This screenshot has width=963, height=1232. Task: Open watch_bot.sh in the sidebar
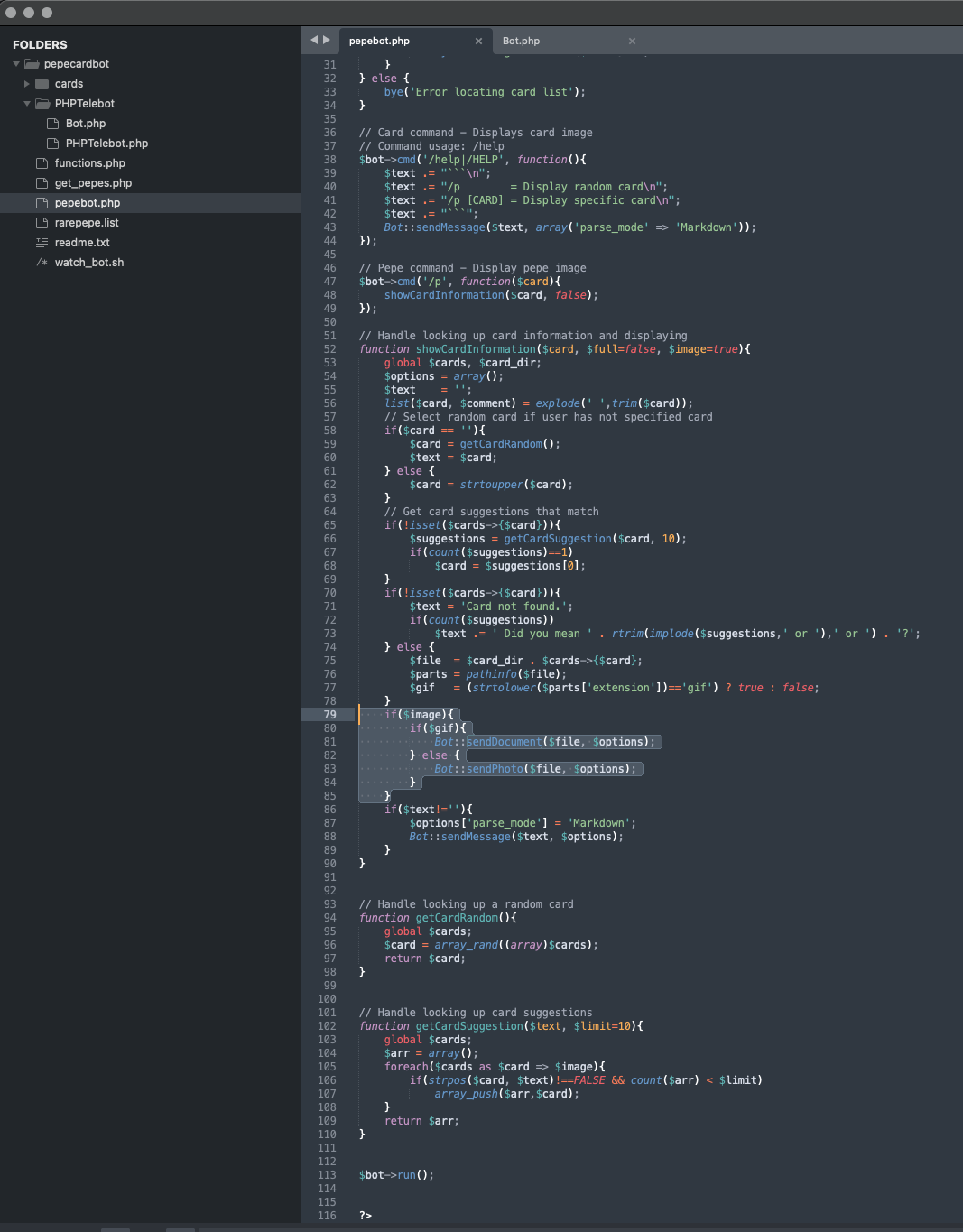89,263
